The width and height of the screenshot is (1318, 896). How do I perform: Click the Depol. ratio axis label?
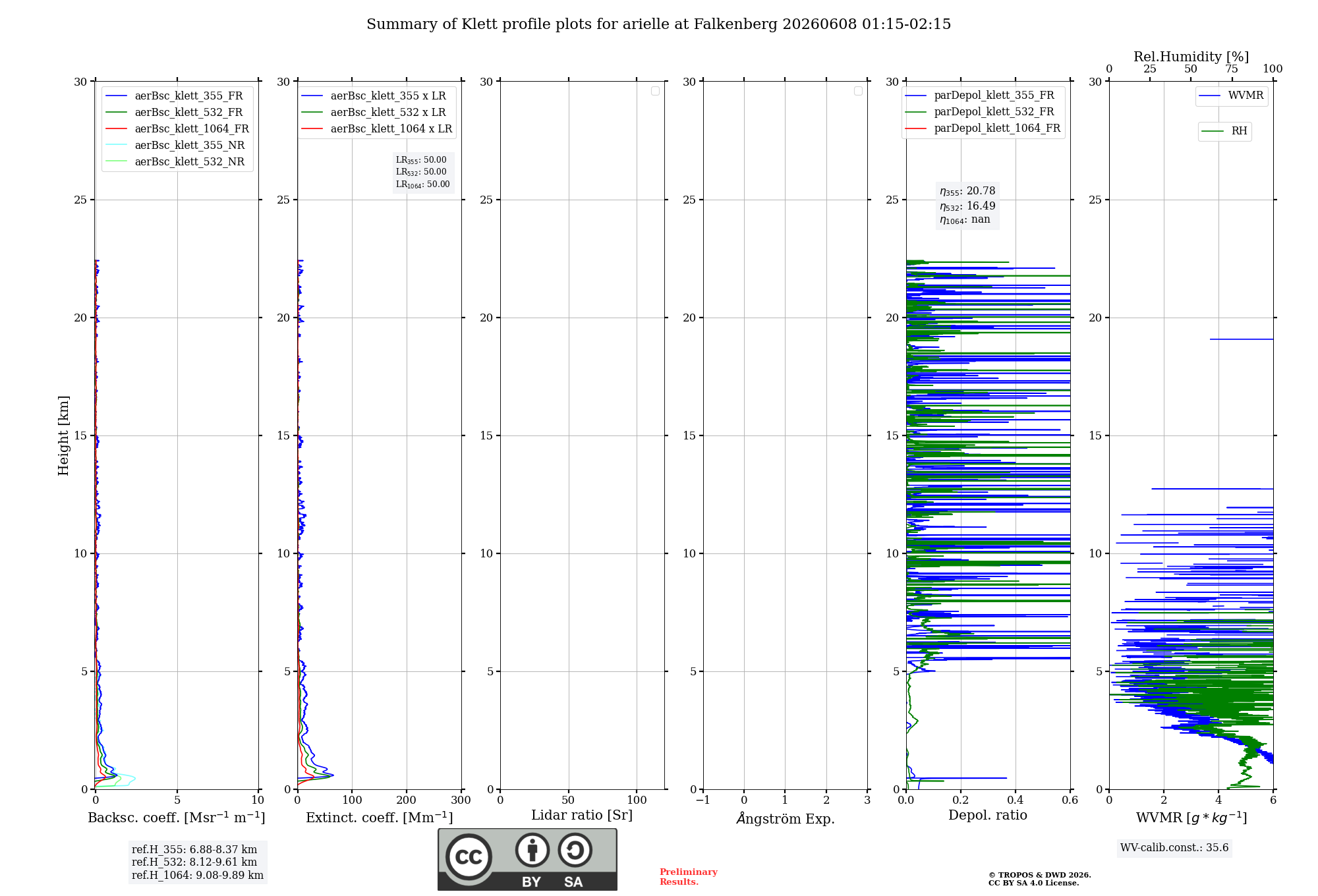coord(988,816)
